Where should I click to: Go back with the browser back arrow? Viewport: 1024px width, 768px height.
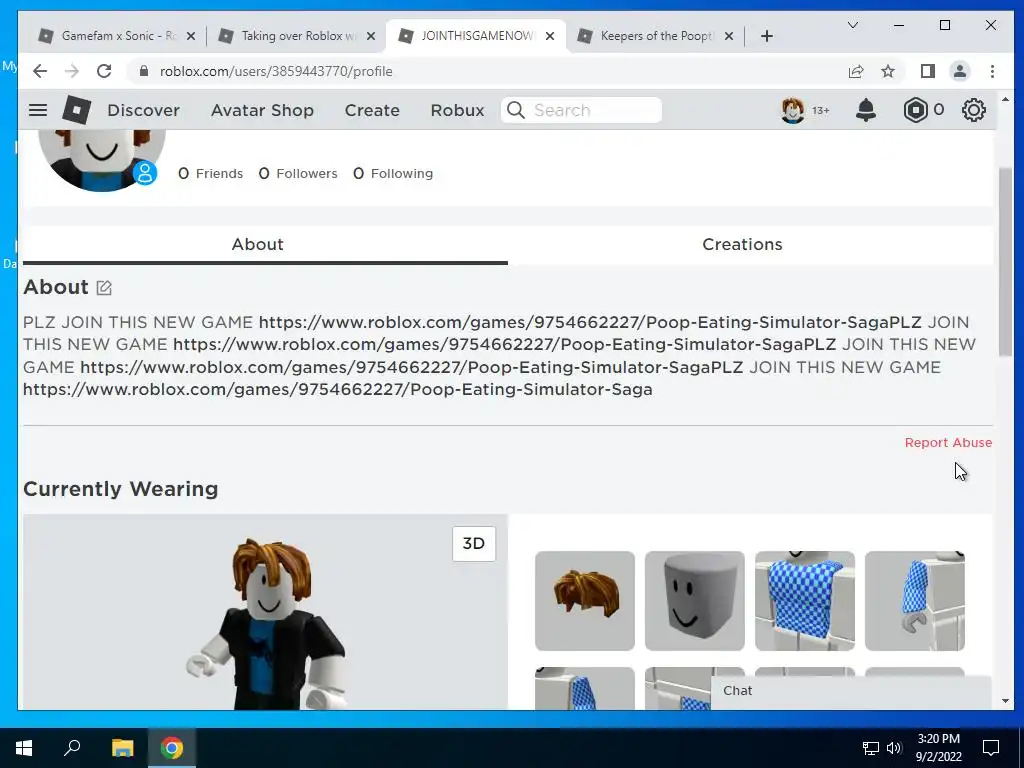click(x=40, y=71)
